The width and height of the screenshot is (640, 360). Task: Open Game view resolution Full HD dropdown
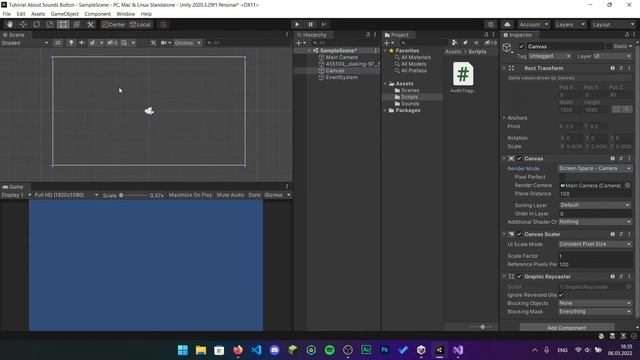pos(66,195)
